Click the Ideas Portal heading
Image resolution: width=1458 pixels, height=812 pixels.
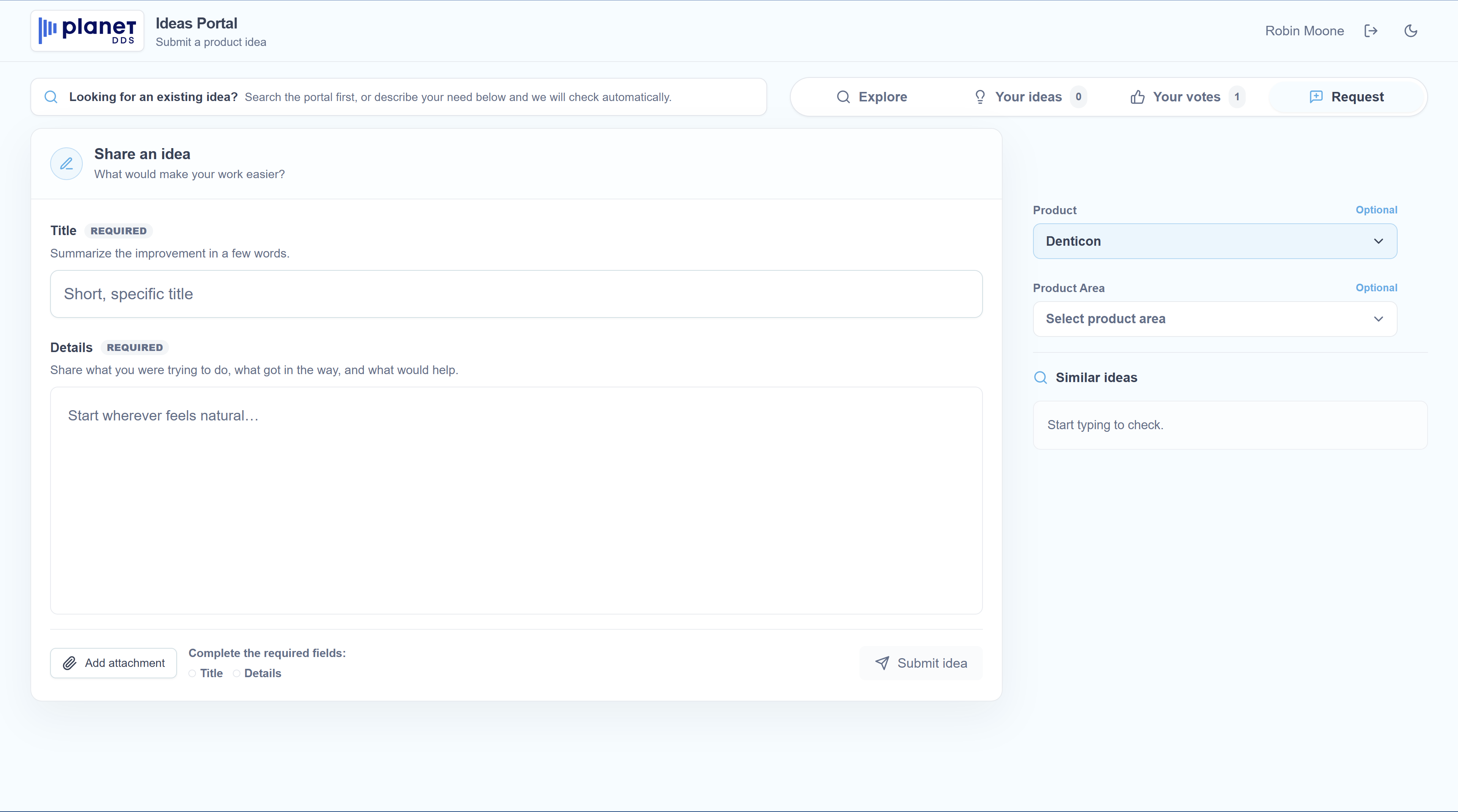coord(196,23)
